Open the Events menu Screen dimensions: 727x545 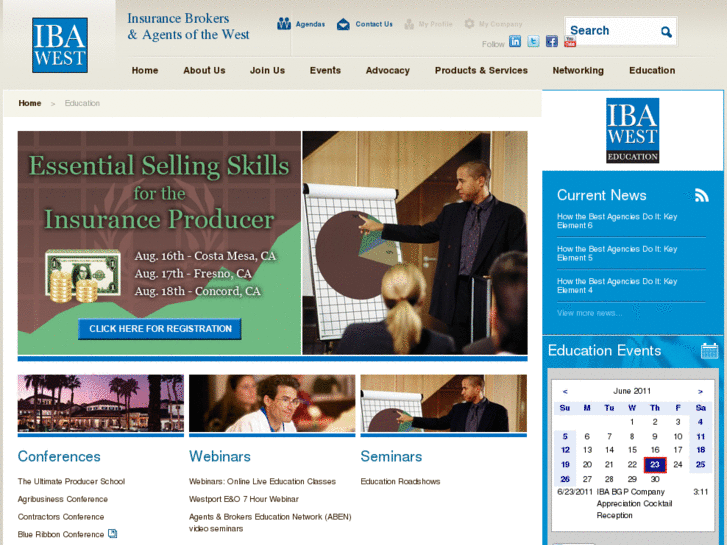325,71
